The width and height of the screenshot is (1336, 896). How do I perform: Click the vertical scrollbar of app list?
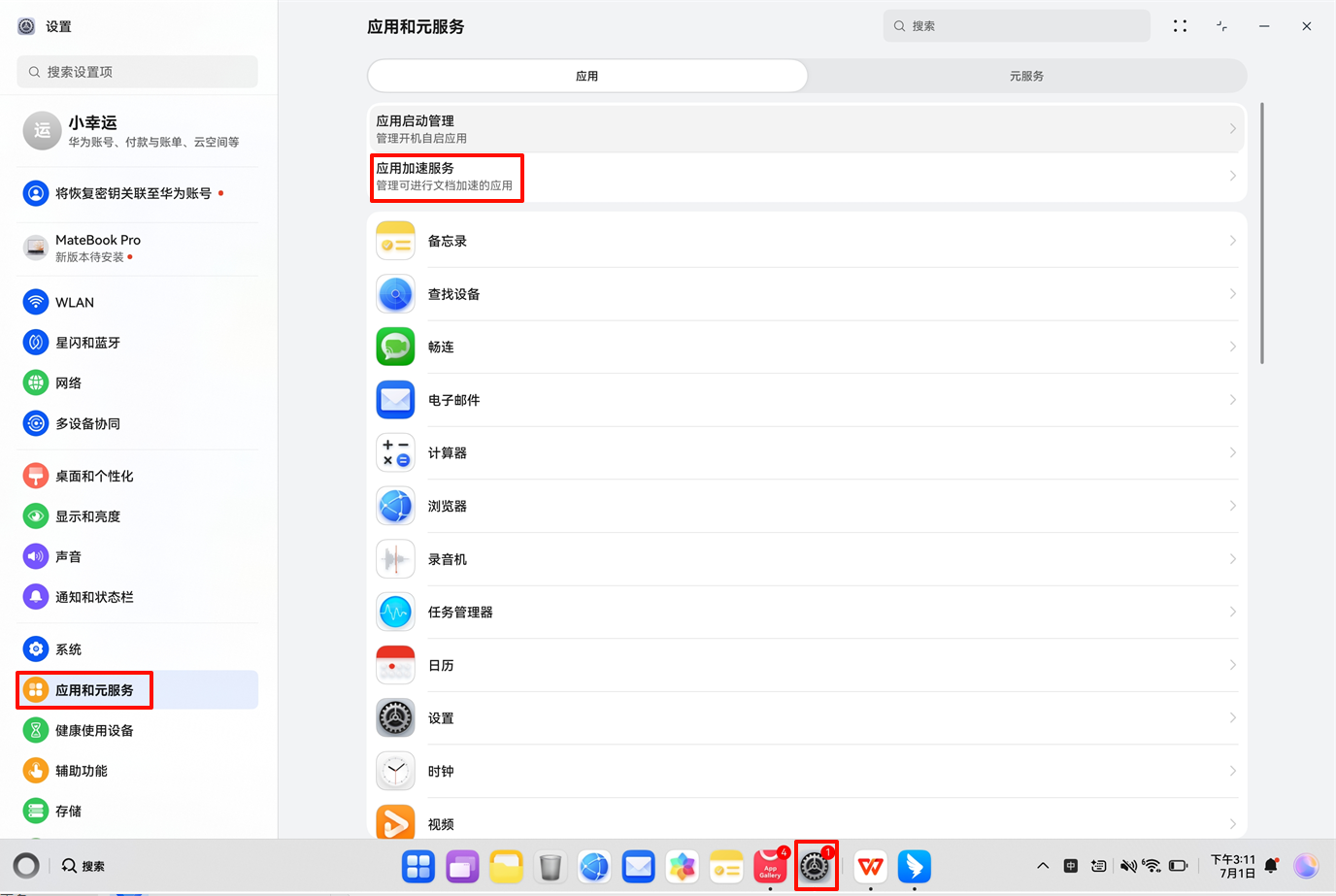click(x=1261, y=233)
